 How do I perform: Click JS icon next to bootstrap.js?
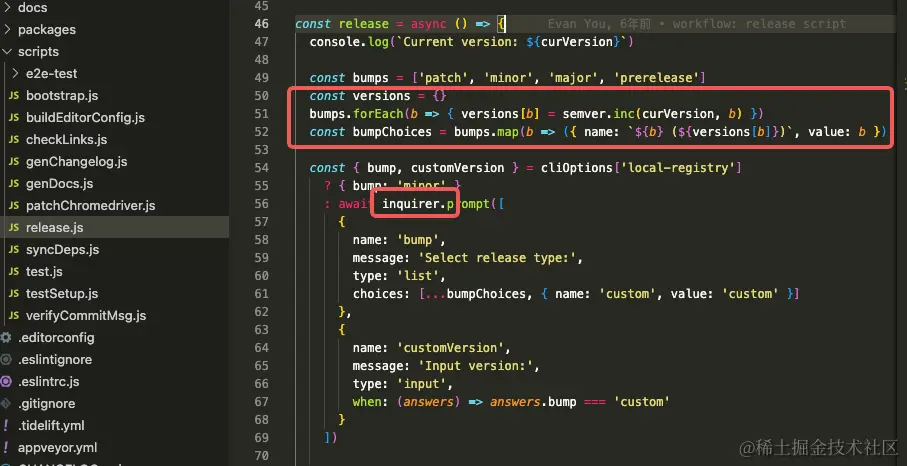pyautogui.click(x=14, y=95)
